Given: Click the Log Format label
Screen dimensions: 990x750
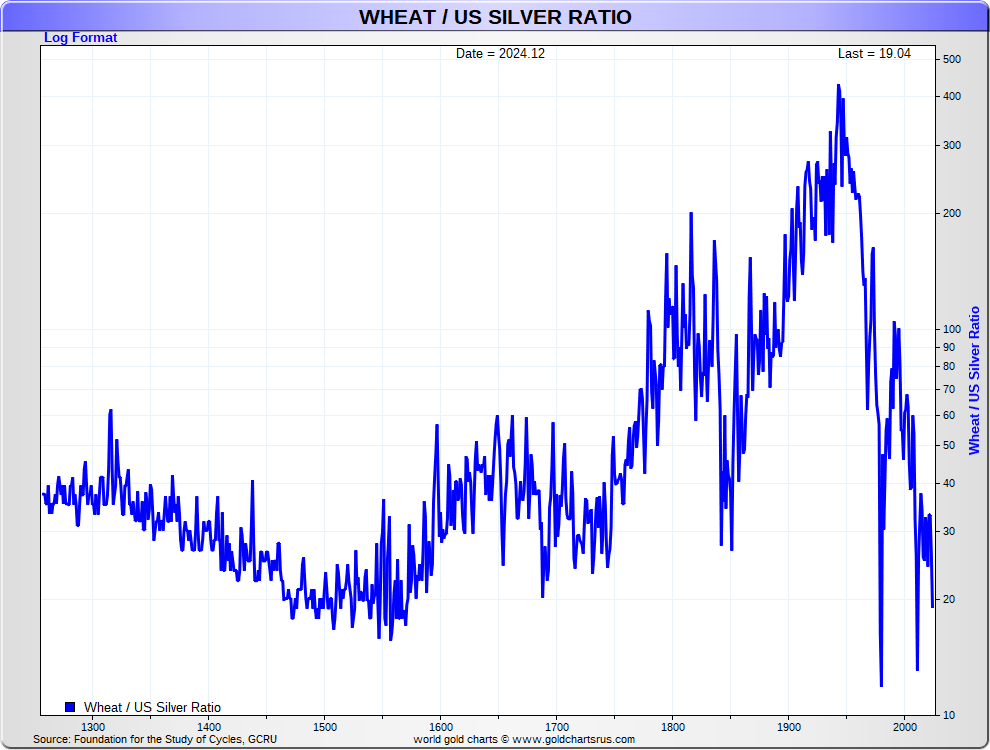Looking at the screenshot, I should click(x=81, y=38).
